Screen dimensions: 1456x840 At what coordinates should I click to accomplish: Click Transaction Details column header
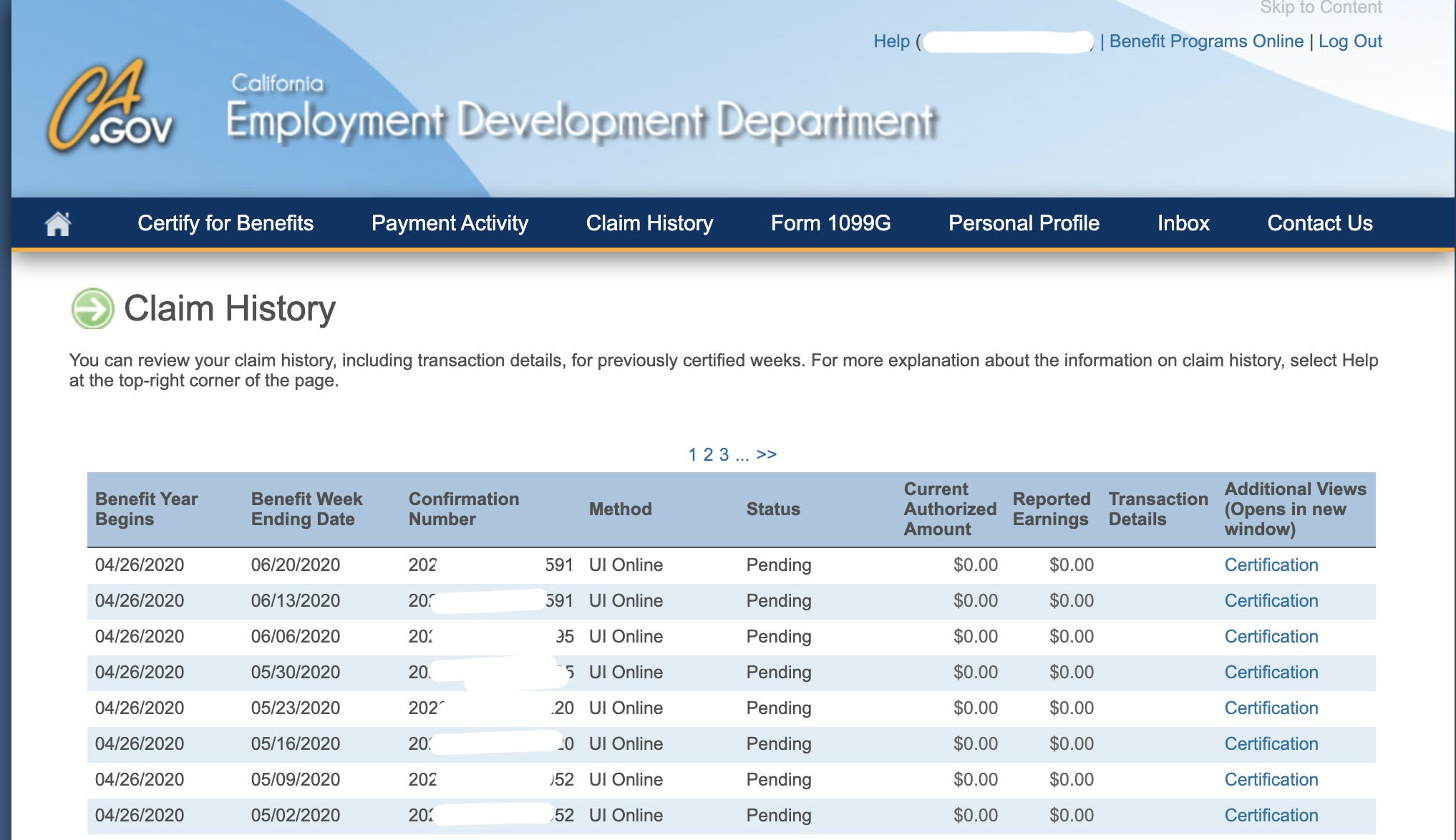[1157, 509]
